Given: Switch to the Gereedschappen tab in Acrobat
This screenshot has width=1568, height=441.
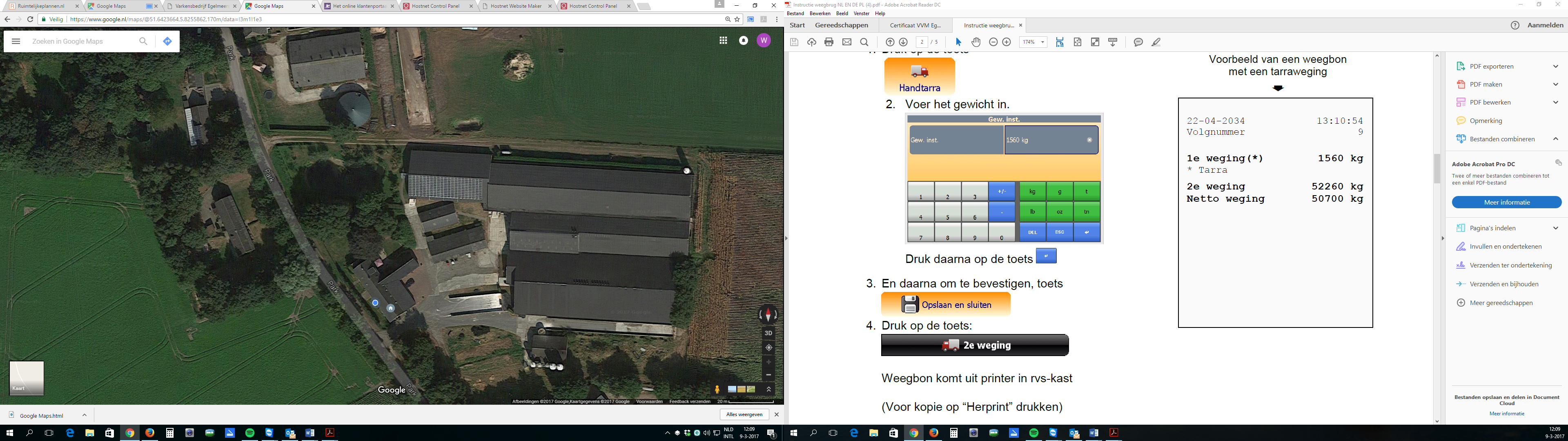Looking at the screenshot, I should (x=841, y=25).
